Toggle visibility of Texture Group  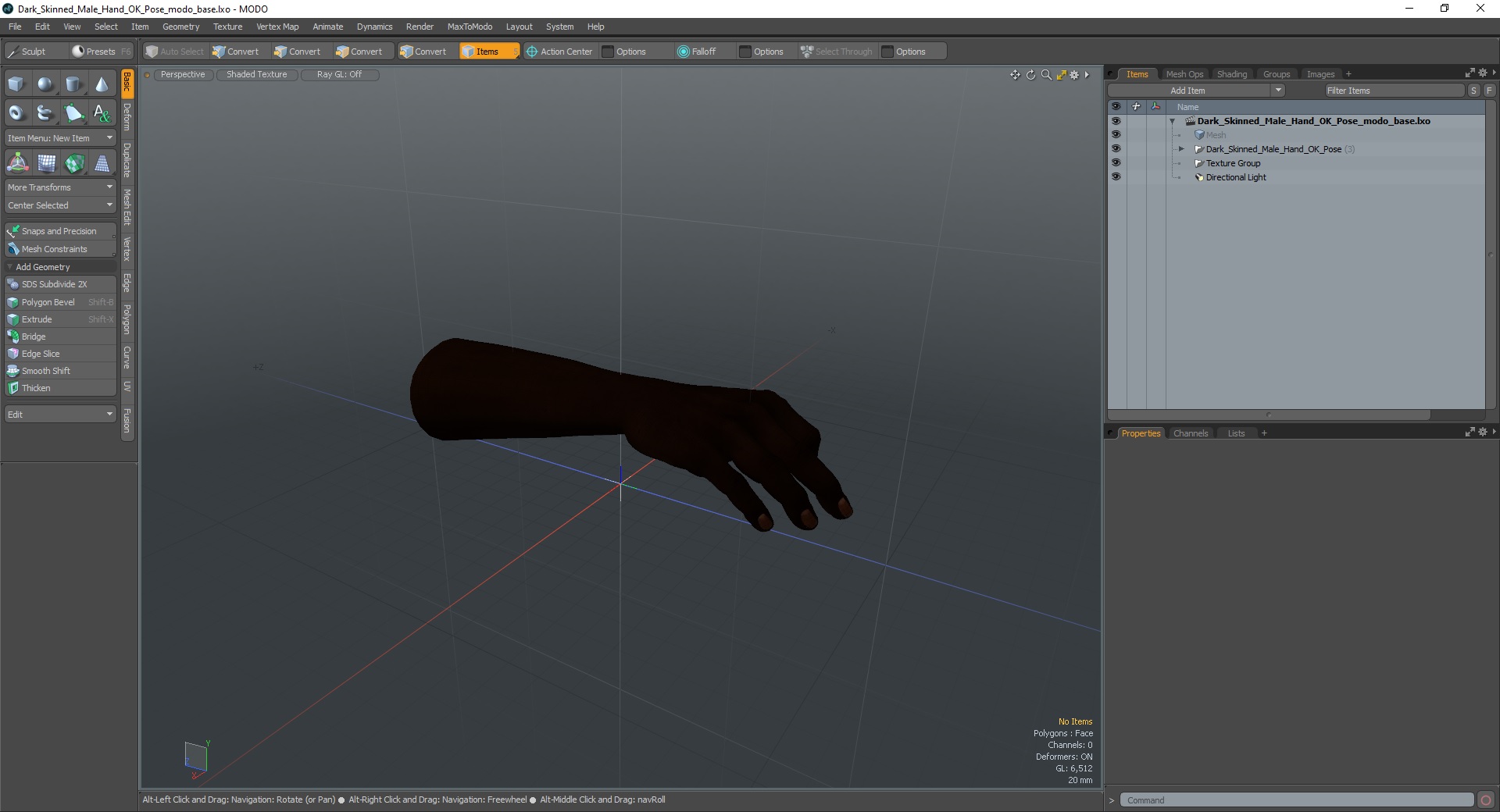pyautogui.click(x=1116, y=163)
